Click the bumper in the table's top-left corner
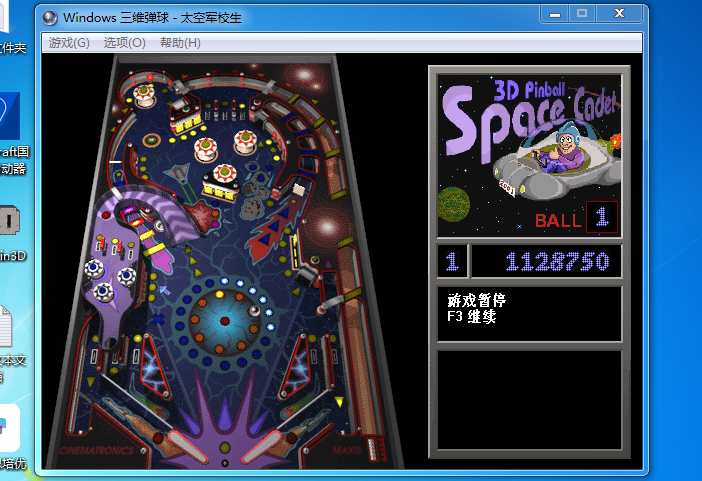 click(145, 96)
